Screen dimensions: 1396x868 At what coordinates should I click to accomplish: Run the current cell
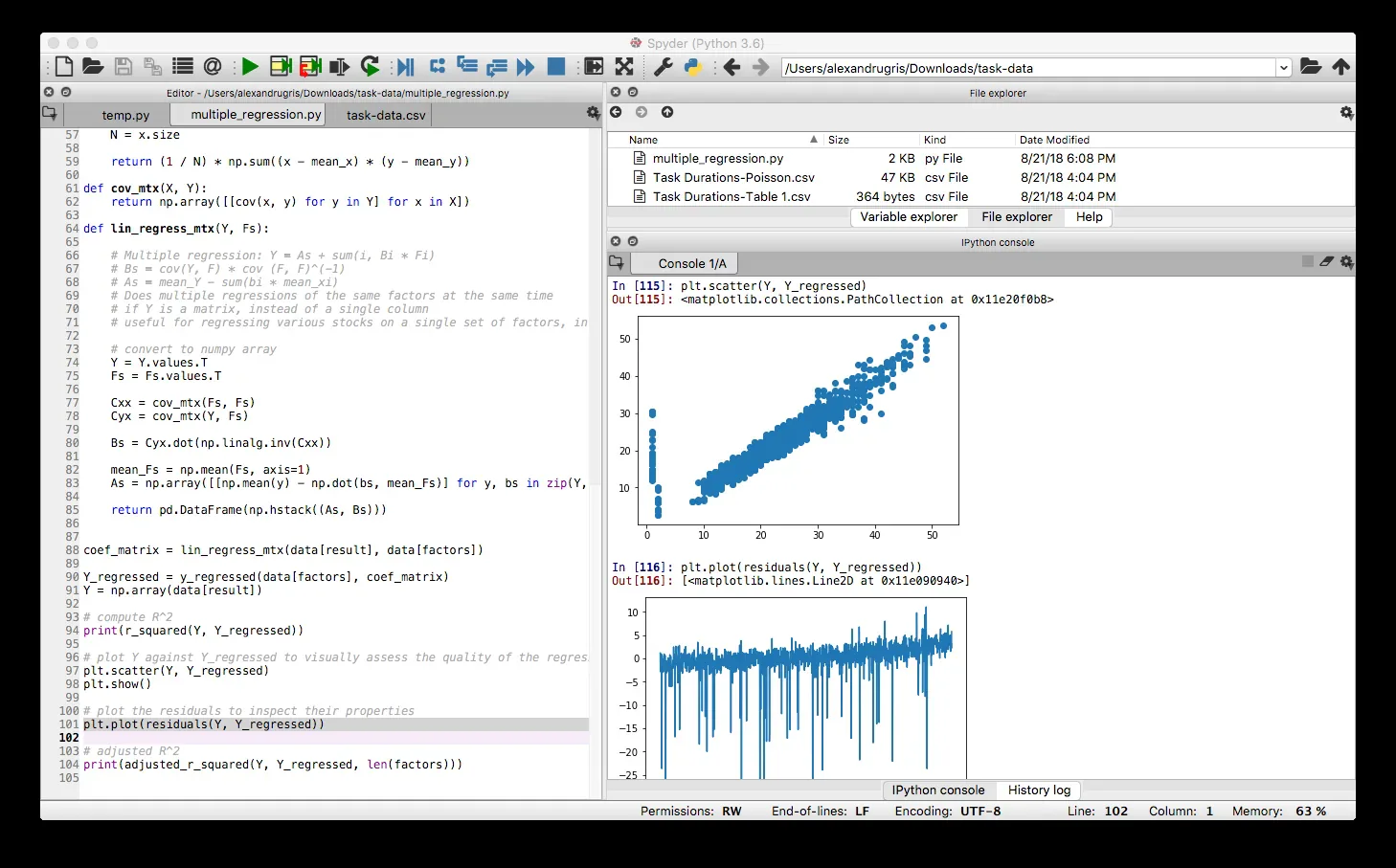(x=281, y=67)
